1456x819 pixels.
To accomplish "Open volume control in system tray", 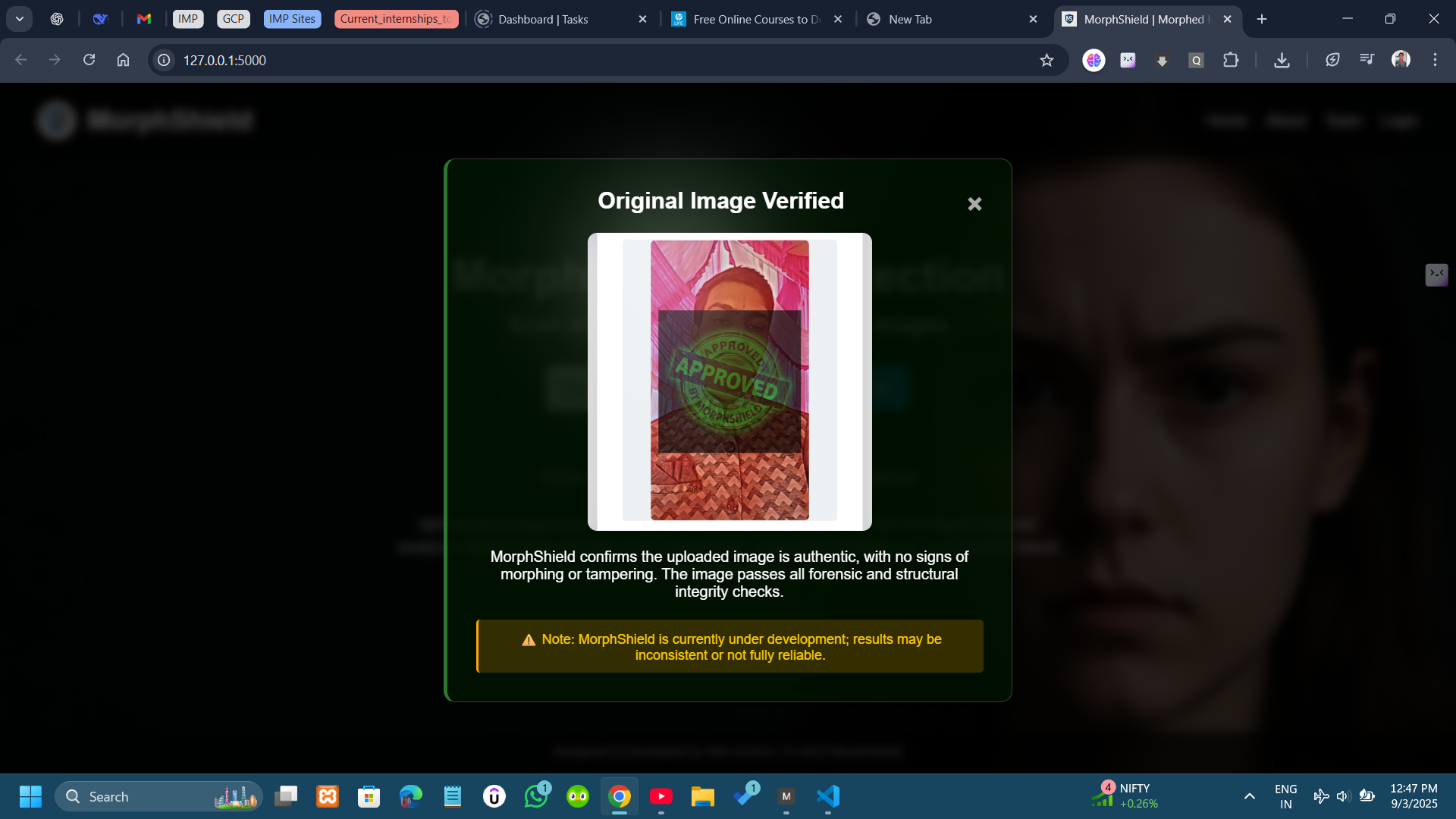I will (1343, 796).
